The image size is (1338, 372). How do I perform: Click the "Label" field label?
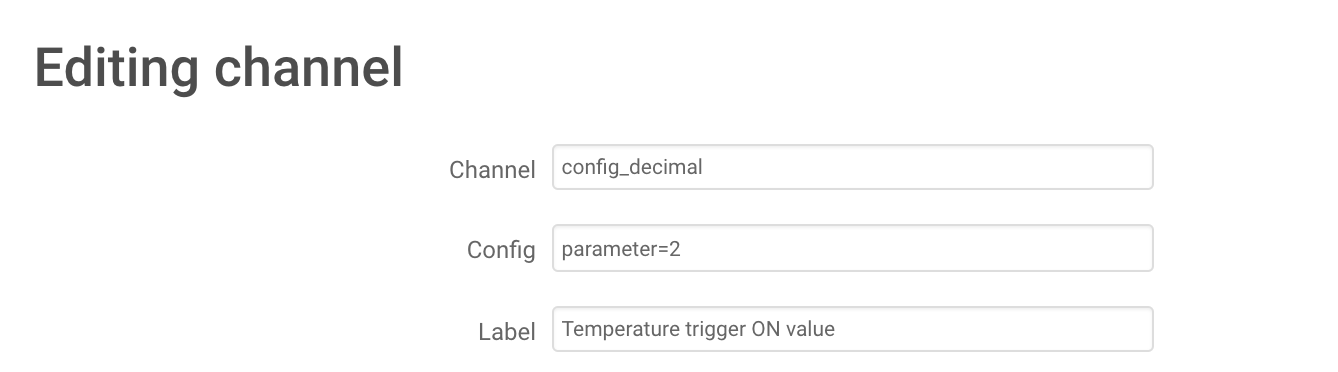pyautogui.click(x=507, y=331)
